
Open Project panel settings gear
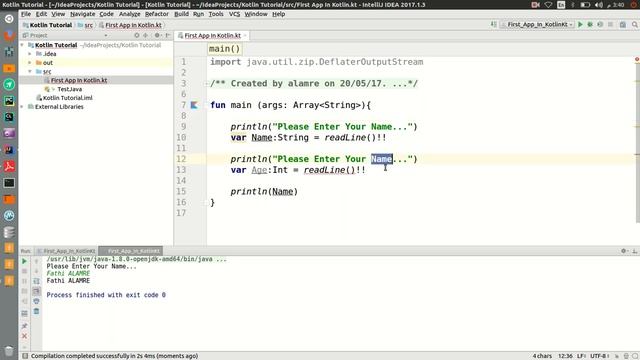pyautogui.click(x=157, y=36)
